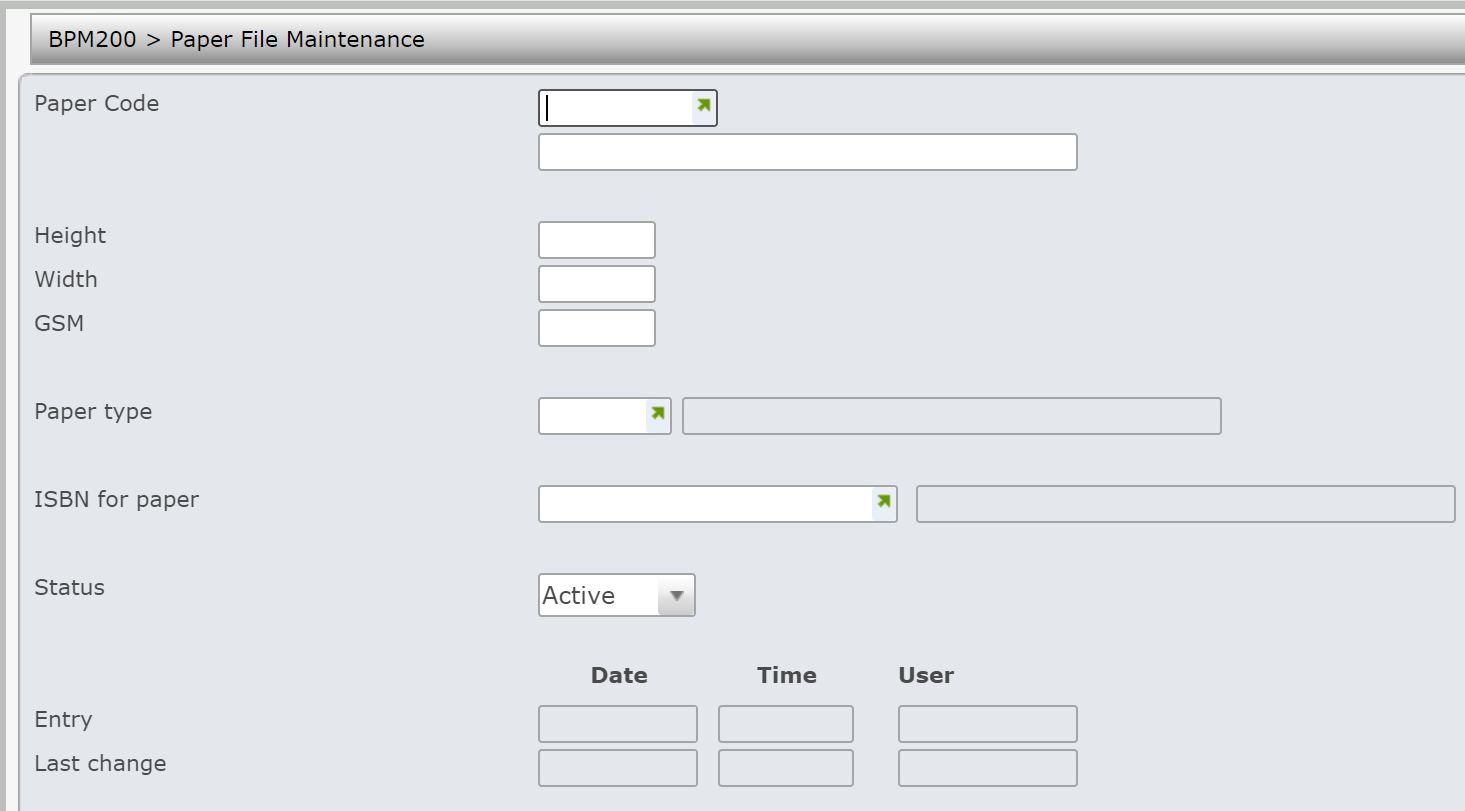Focus the Paper Code text box
Viewport: 1465px width, 811px height.
pos(615,108)
